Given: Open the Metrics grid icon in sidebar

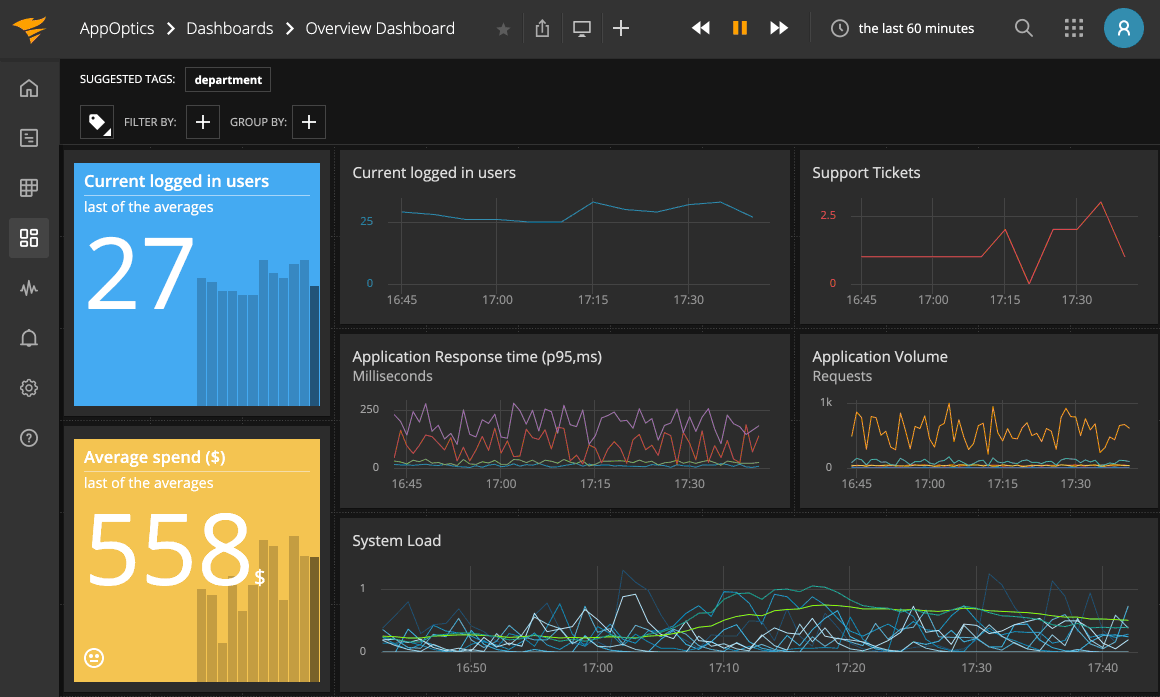Looking at the screenshot, I should 29,188.
